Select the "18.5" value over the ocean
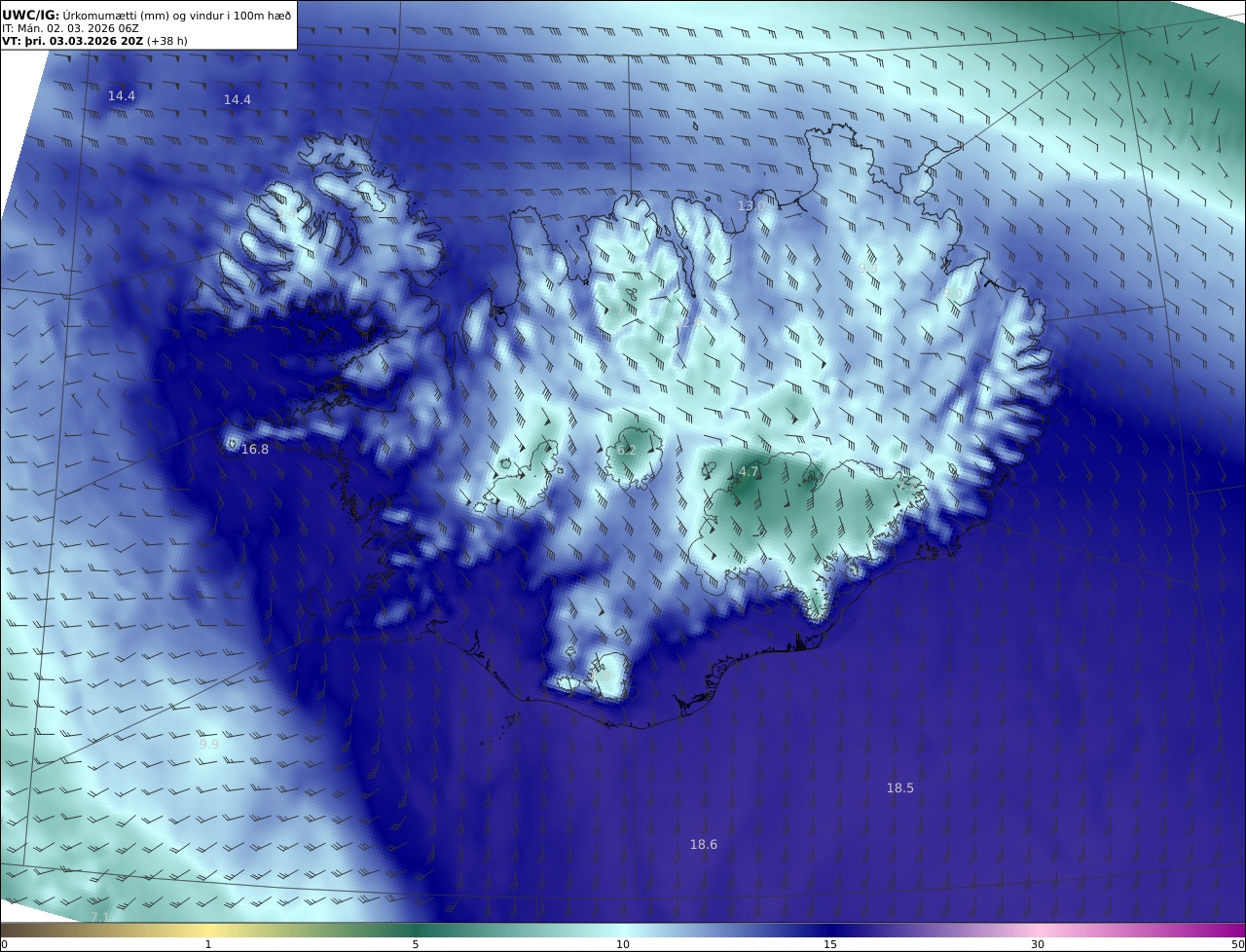1246x952 pixels. point(900,788)
